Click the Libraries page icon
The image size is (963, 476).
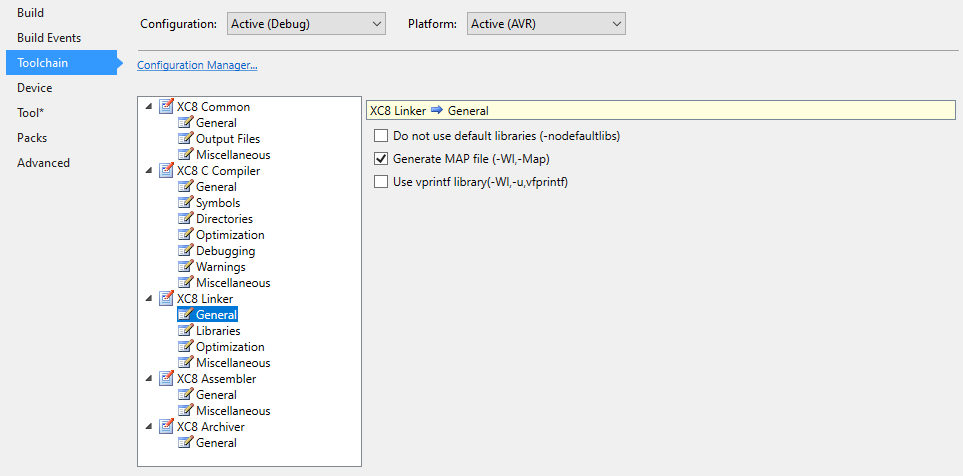186,331
